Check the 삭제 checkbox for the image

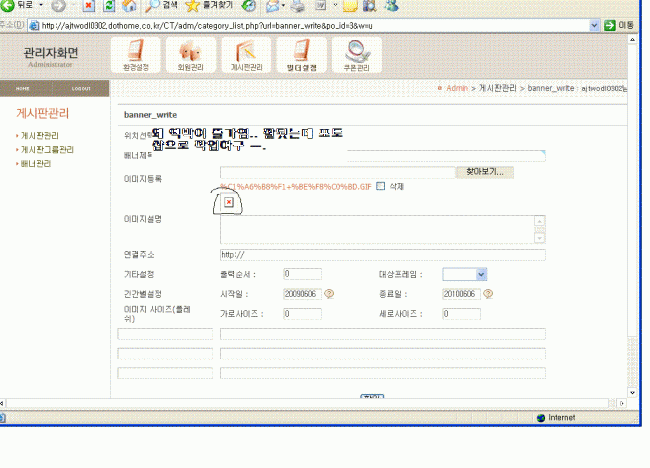coord(380,187)
